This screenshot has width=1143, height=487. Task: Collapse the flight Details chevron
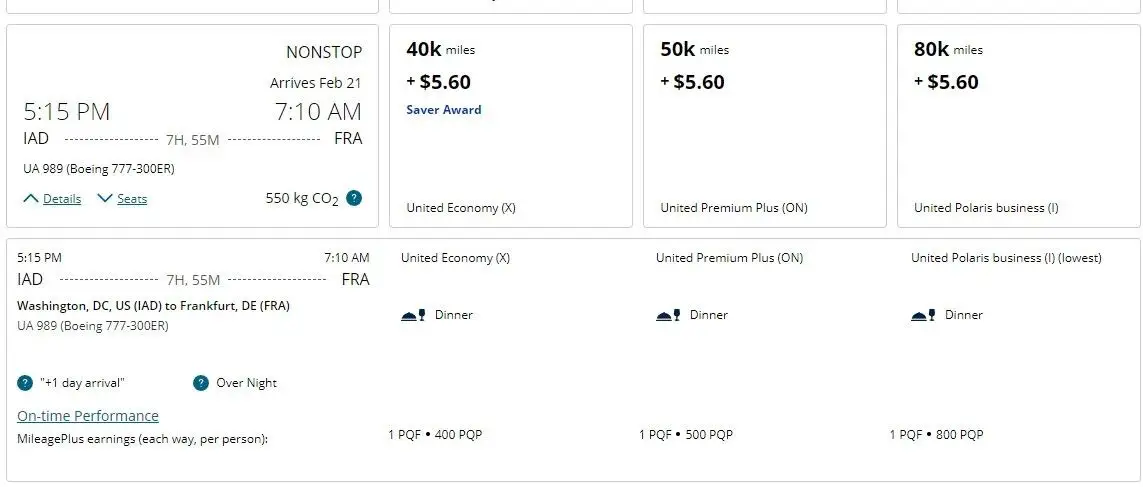(31, 198)
